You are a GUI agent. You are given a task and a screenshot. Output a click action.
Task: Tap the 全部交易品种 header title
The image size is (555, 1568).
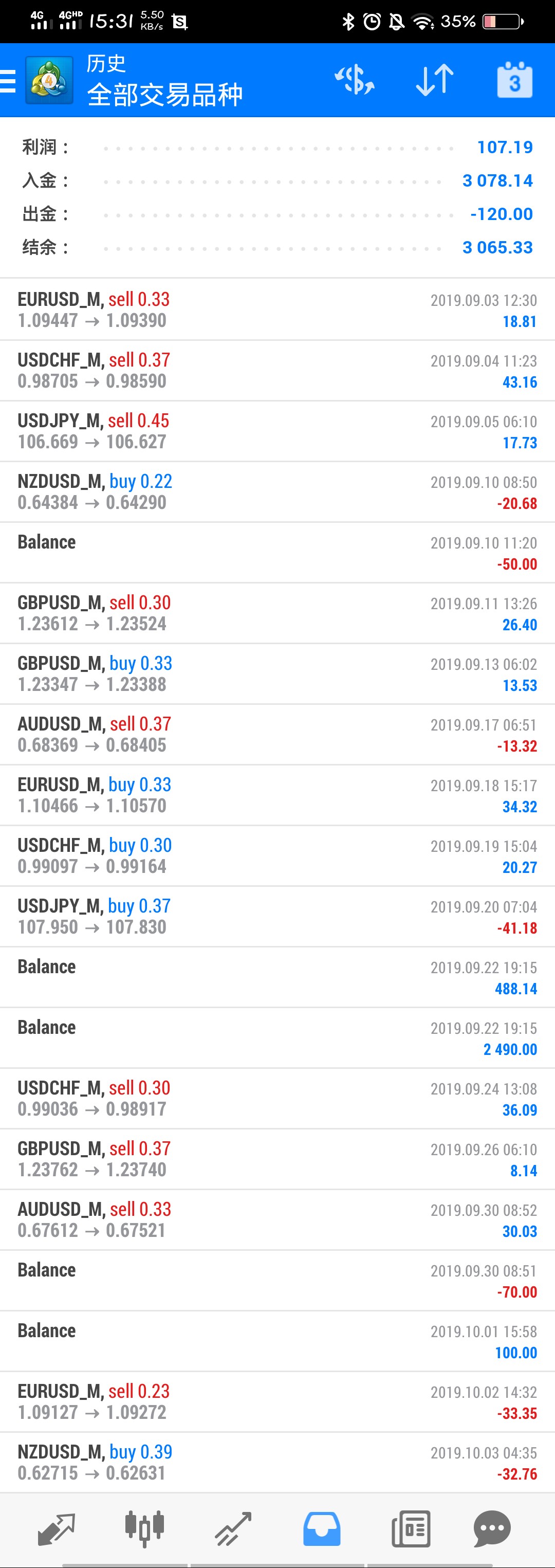pos(165,95)
